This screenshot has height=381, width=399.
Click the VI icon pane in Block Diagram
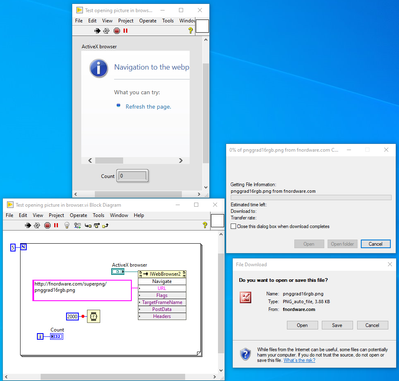[x=217, y=221]
